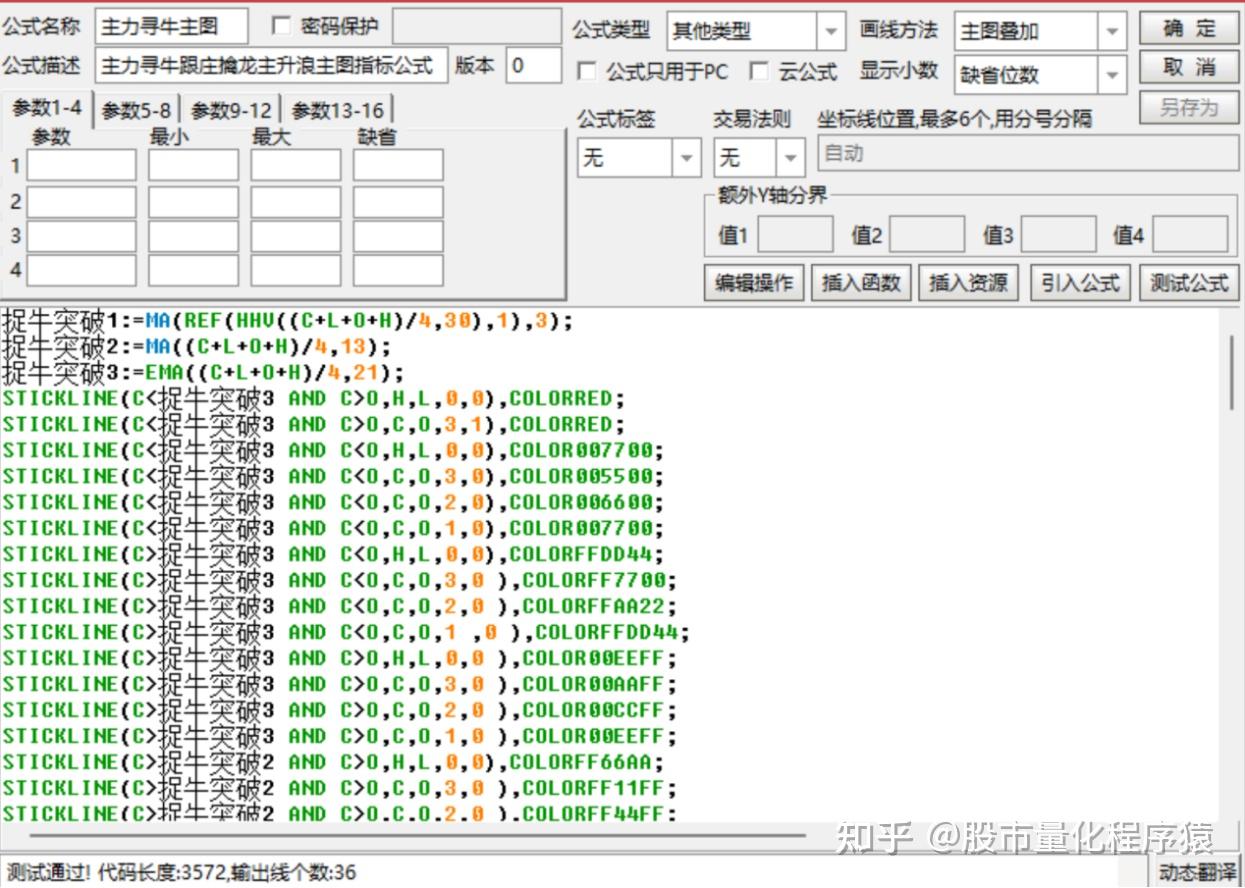Click the 引入公式 import formula button
Image resolution: width=1245 pixels, height=888 pixels.
pyautogui.click(x=1080, y=283)
